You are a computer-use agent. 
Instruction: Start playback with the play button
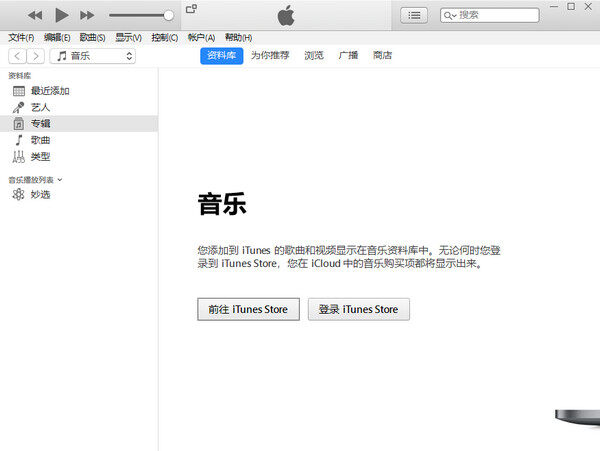click(62, 15)
